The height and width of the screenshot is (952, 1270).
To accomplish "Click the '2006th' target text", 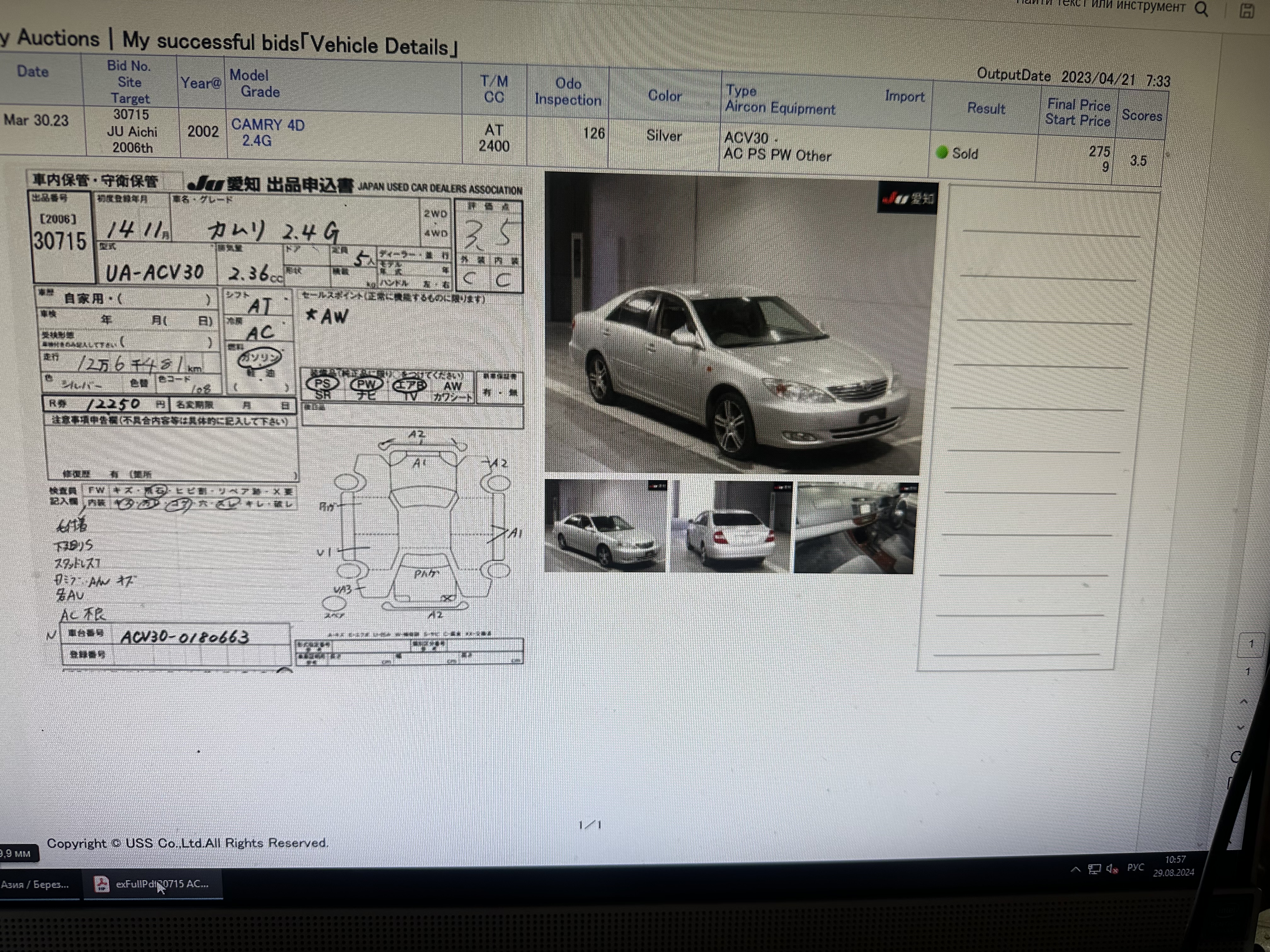I will click(133, 147).
